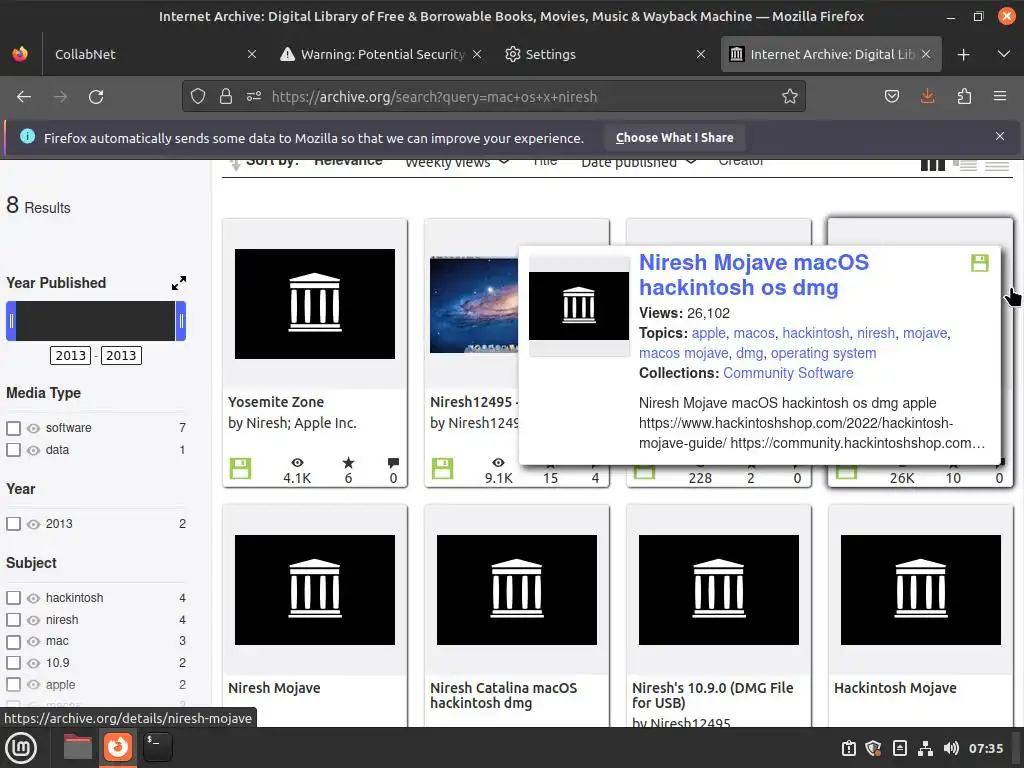The width and height of the screenshot is (1024, 768).
Task: Click software floppy icon on Yosemite Zone card
Action: click(240, 468)
